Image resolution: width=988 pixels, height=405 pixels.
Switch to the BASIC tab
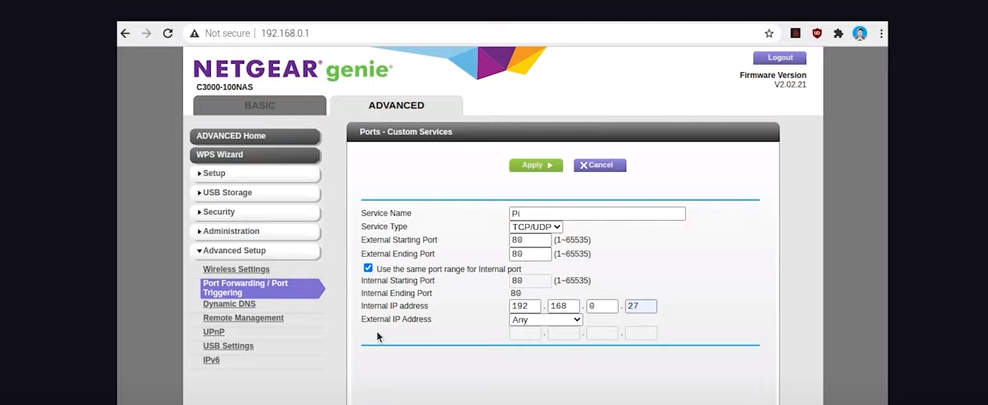pos(259,106)
